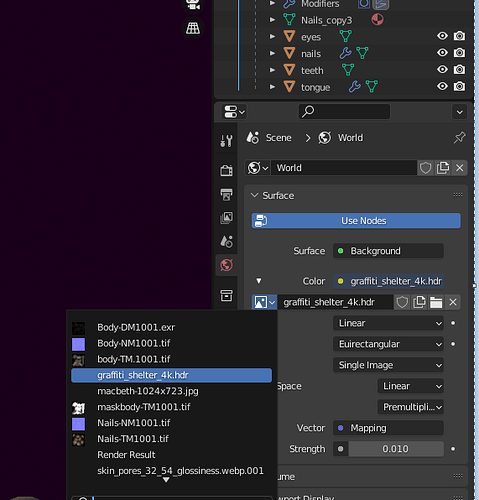
Task: Expand the tongue tree item
Action: point(272,87)
